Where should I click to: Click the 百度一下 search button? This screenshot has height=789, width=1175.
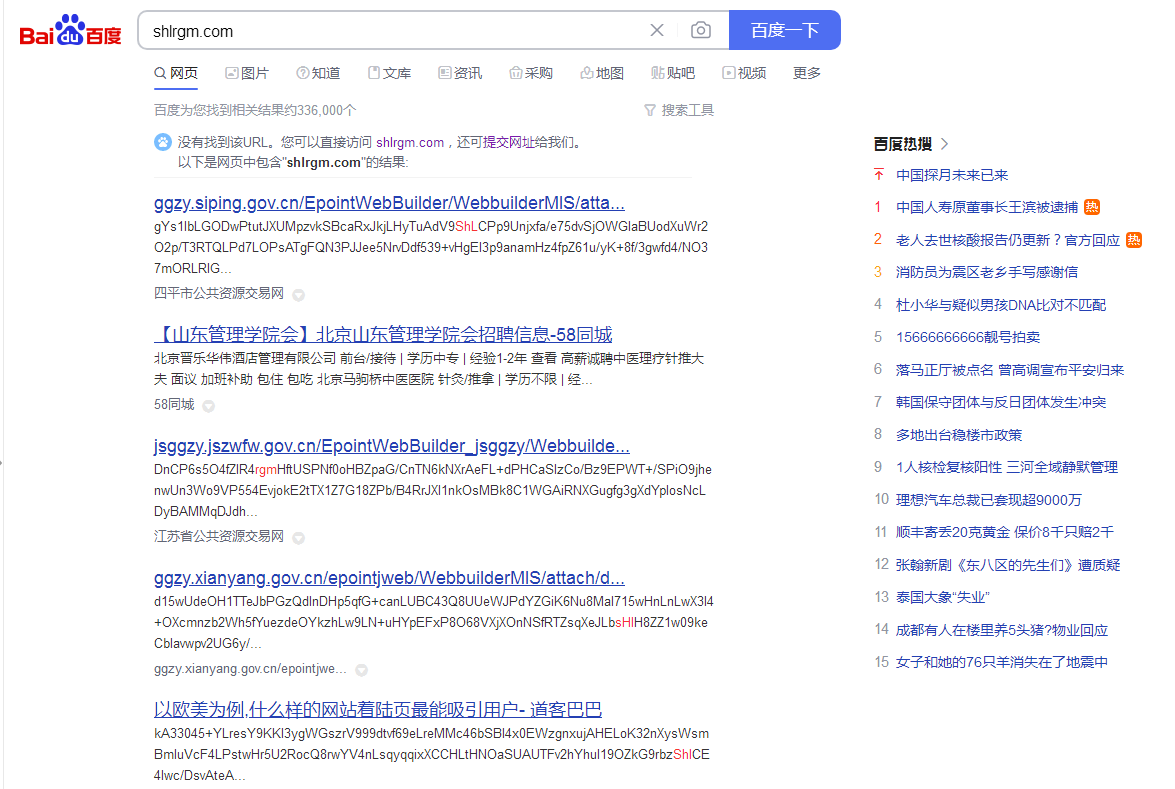click(784, 30)
